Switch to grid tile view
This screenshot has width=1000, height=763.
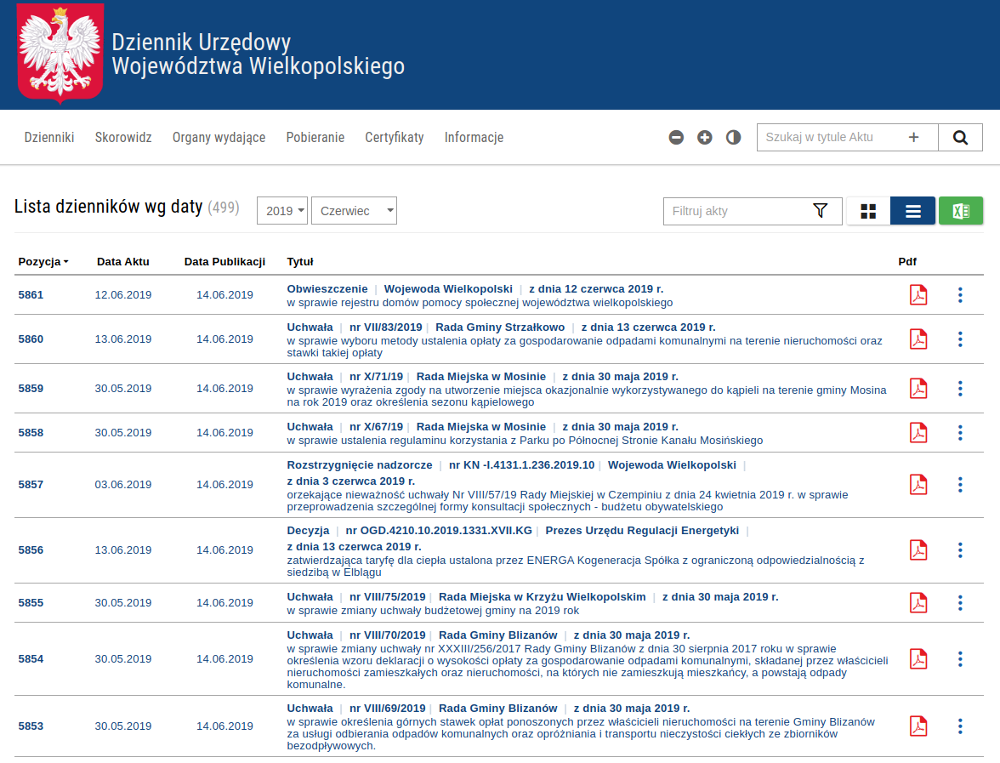868,211
